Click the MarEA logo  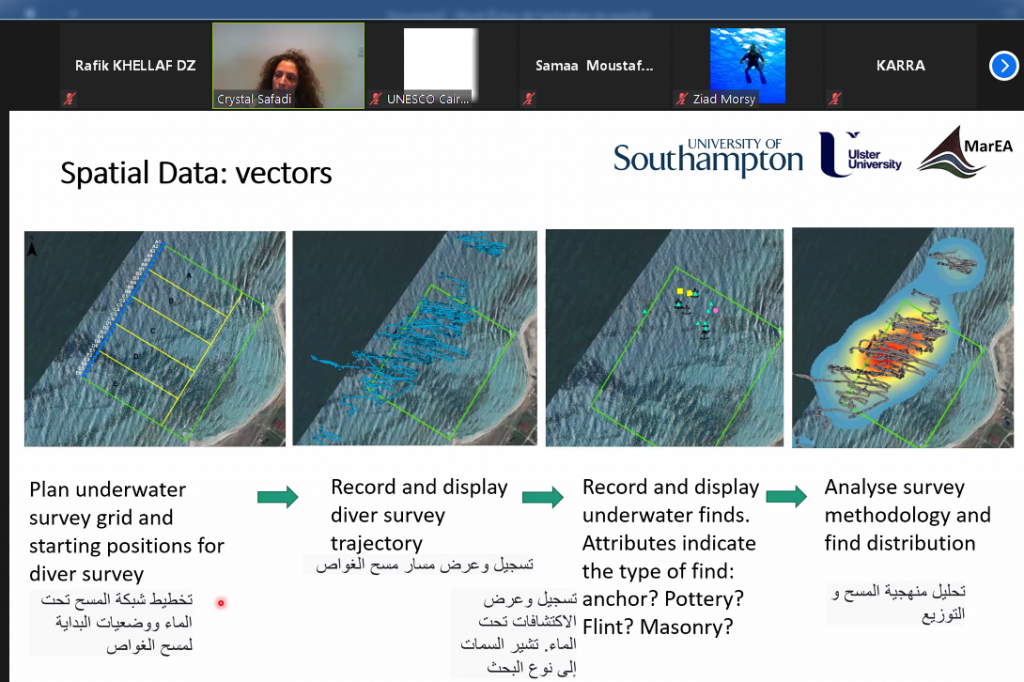click(x=966, y=152)
